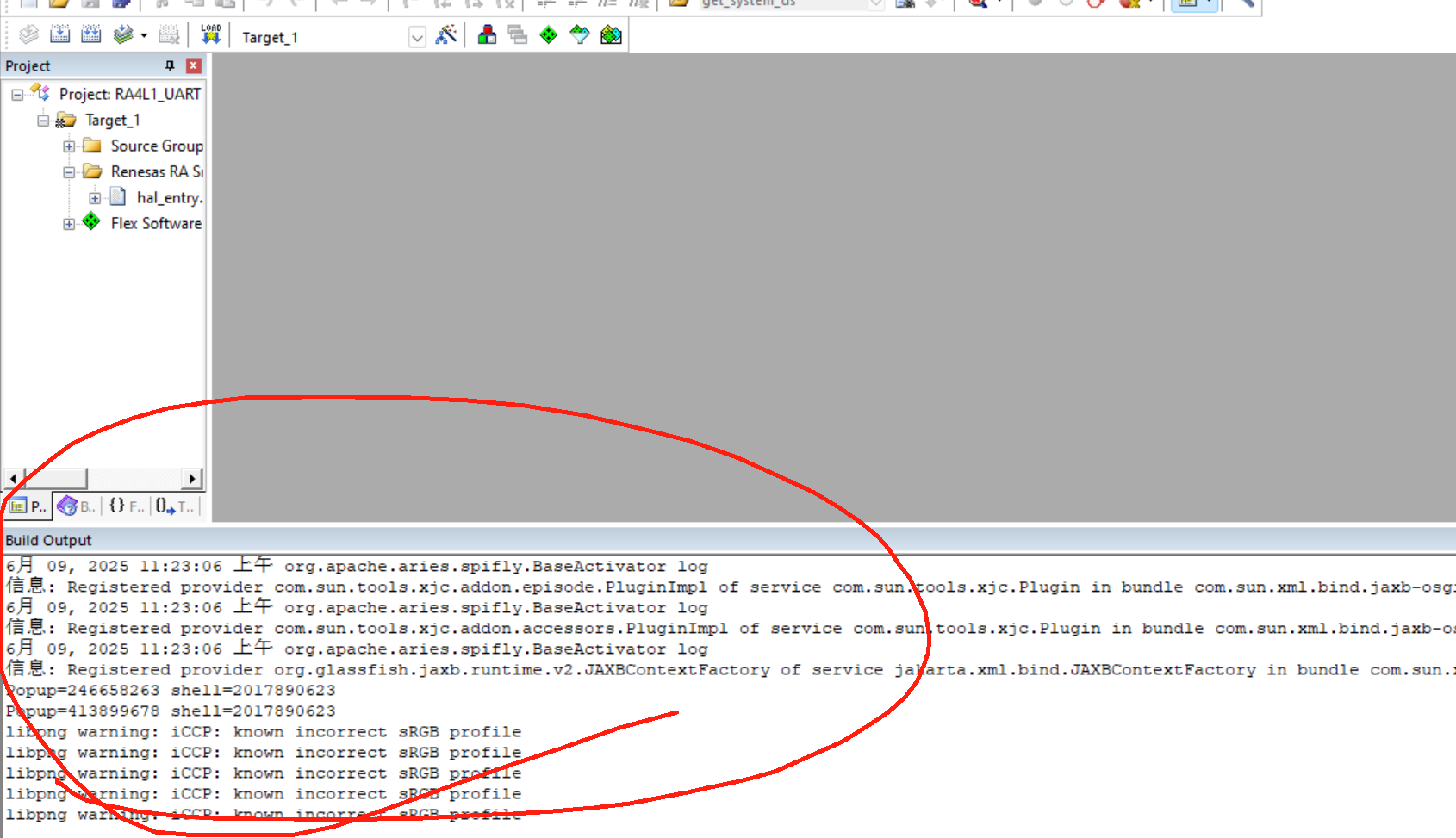Build the target files
1456x838 pixels.
59,34
